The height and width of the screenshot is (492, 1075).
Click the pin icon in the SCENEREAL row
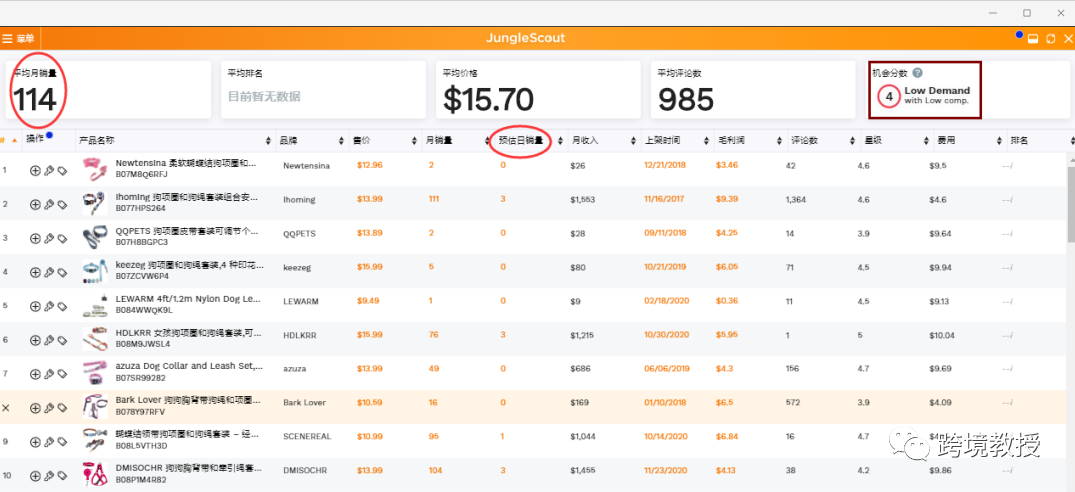pos(49,441)
